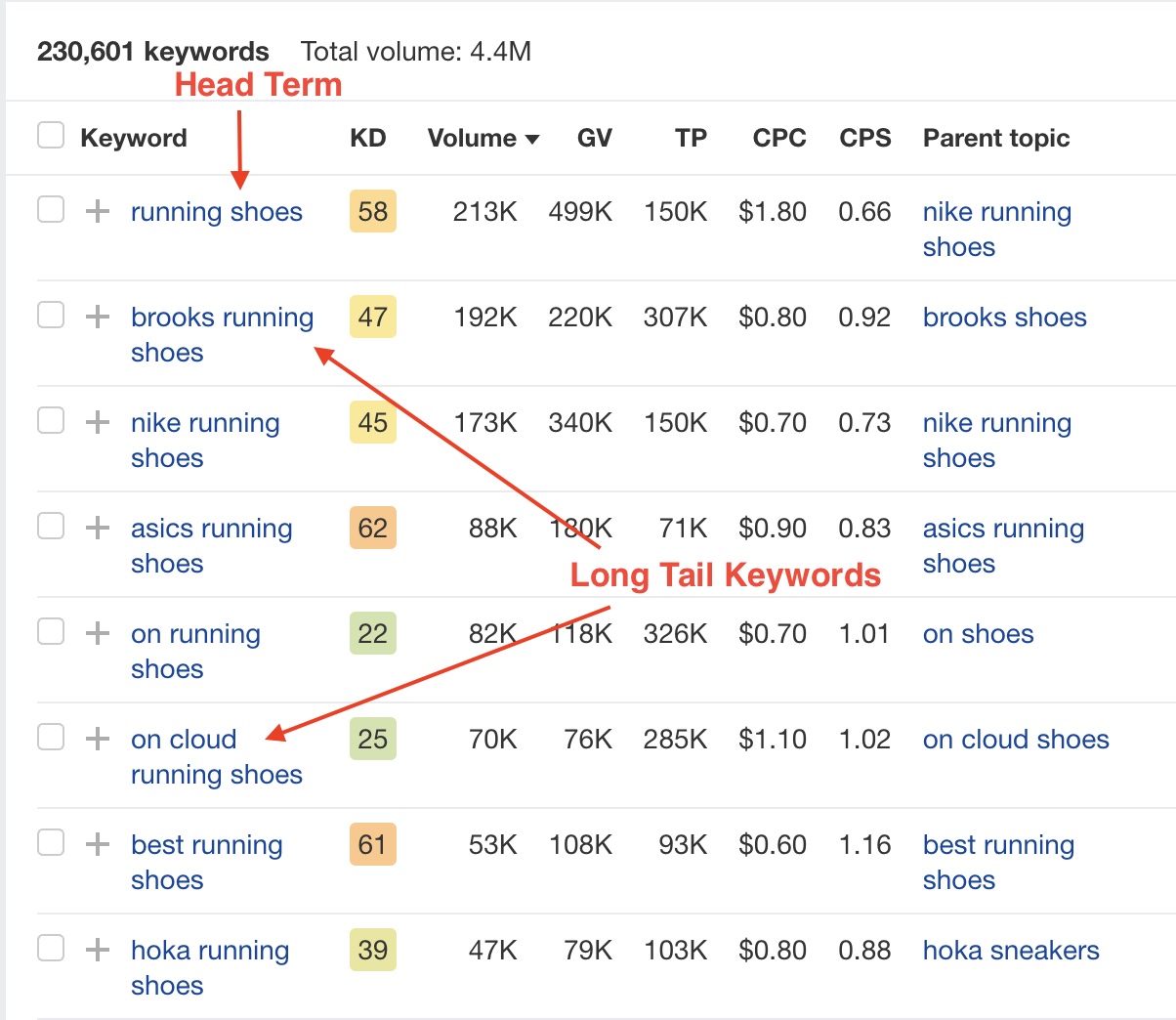
Task: Check the running shoes row checkbox
Action: (51, 209)
